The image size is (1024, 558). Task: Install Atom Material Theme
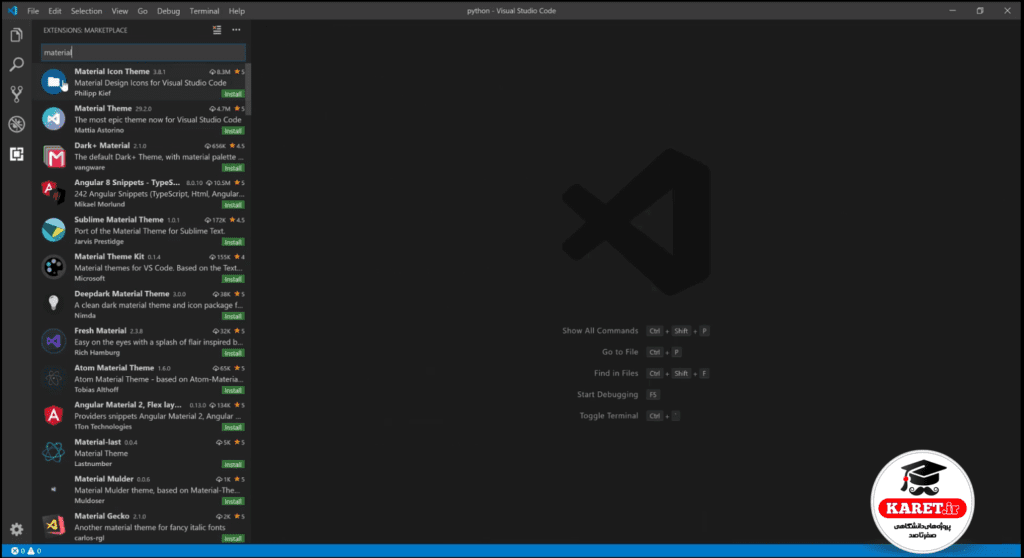click(x=233, y=390)
